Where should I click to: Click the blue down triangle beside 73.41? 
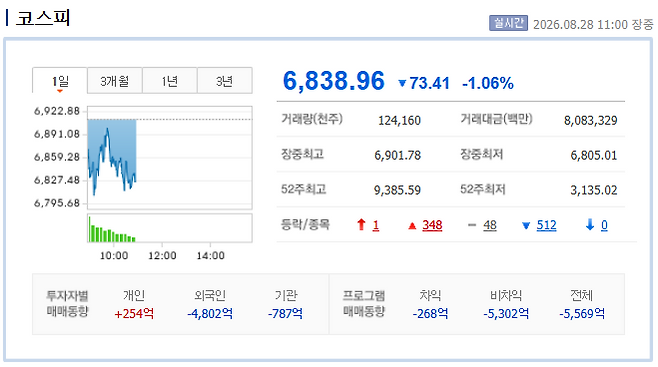tap(402, 83)
